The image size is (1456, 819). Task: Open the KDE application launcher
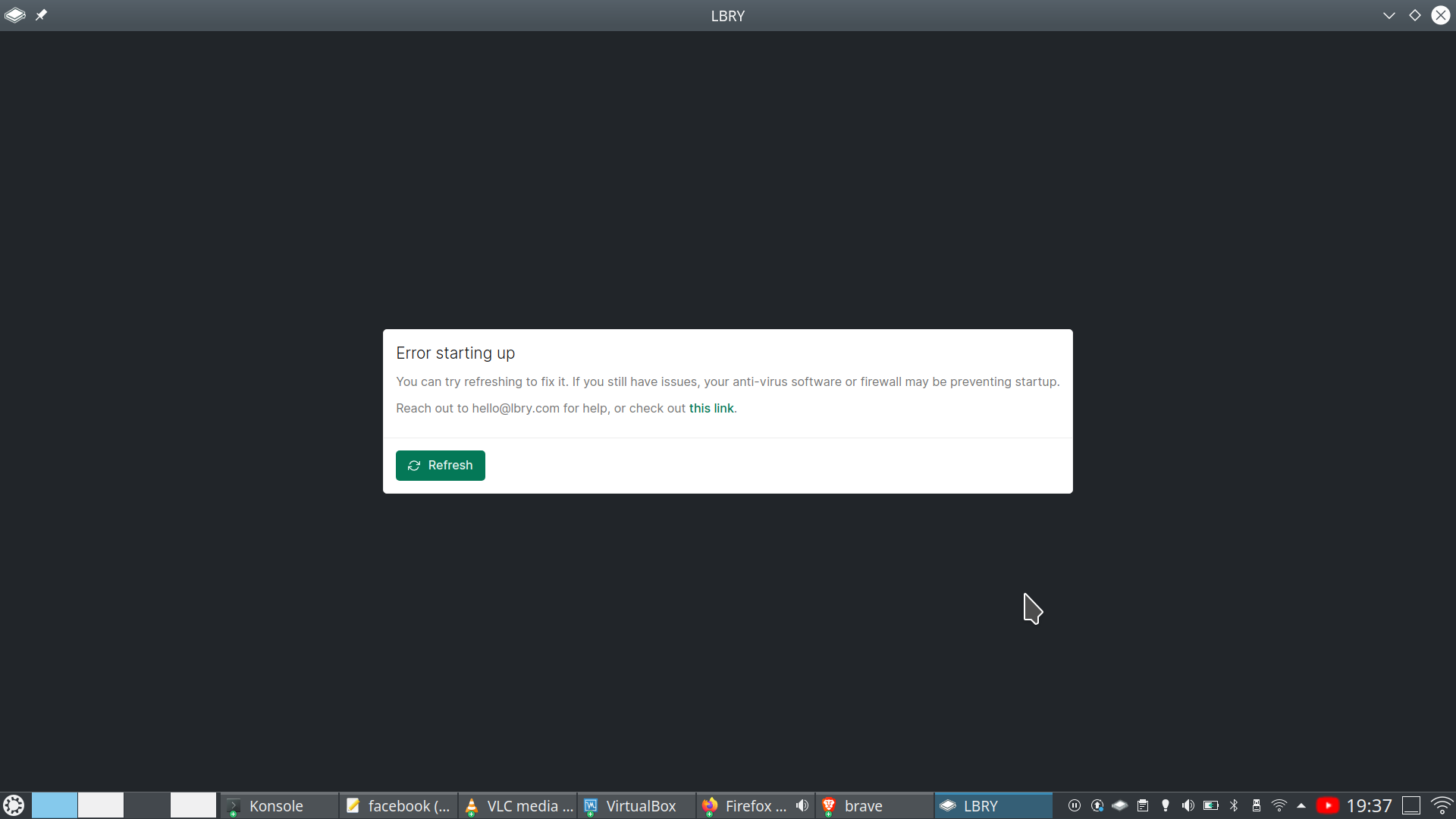pyautogui.click(x=14, y=805)
